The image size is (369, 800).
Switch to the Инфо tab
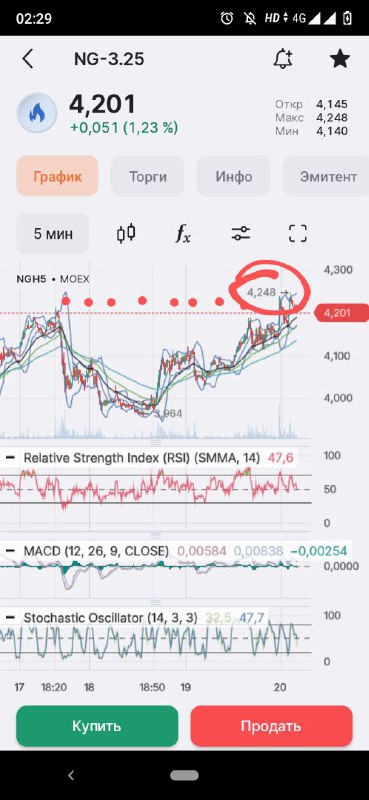pos(234,177)
